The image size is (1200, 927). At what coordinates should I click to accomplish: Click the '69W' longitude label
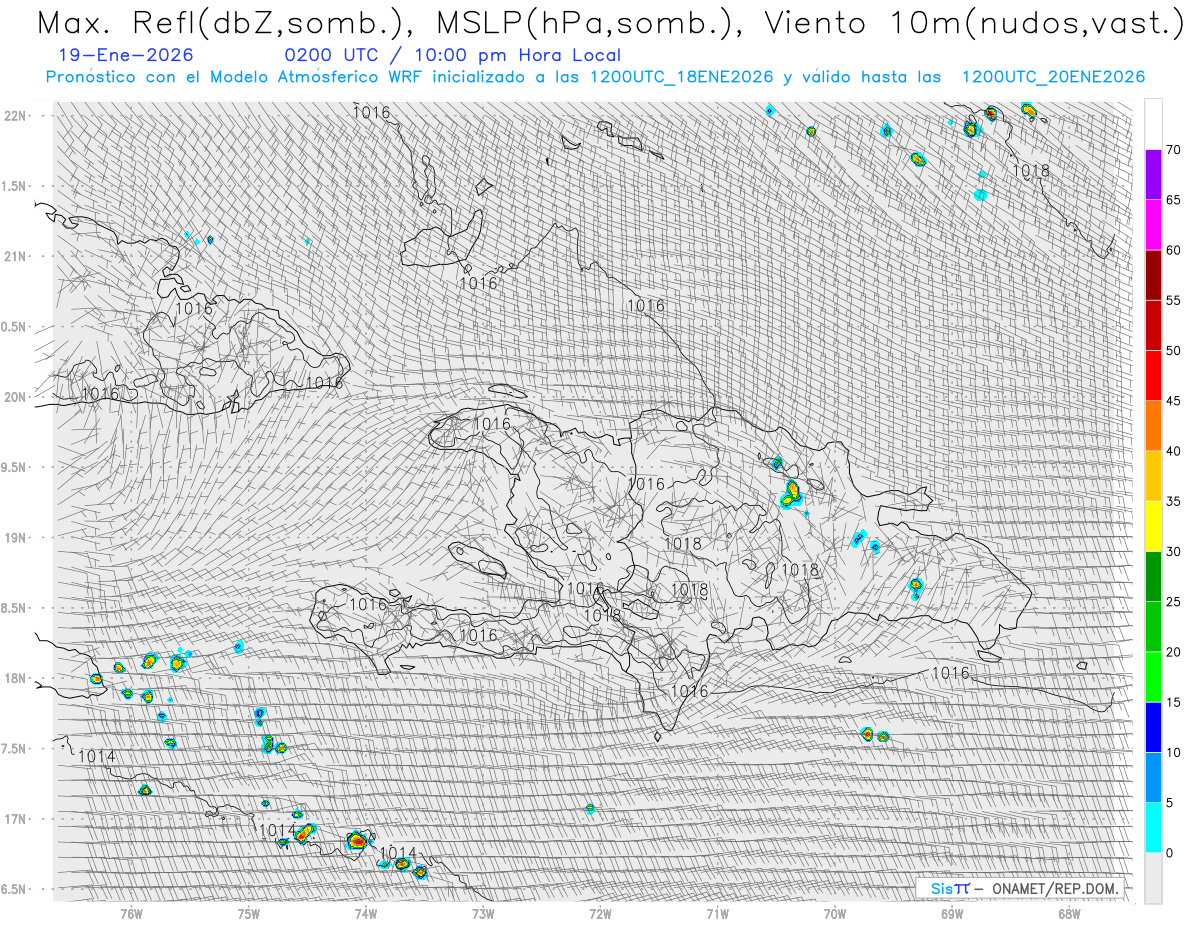coord(951,913)
